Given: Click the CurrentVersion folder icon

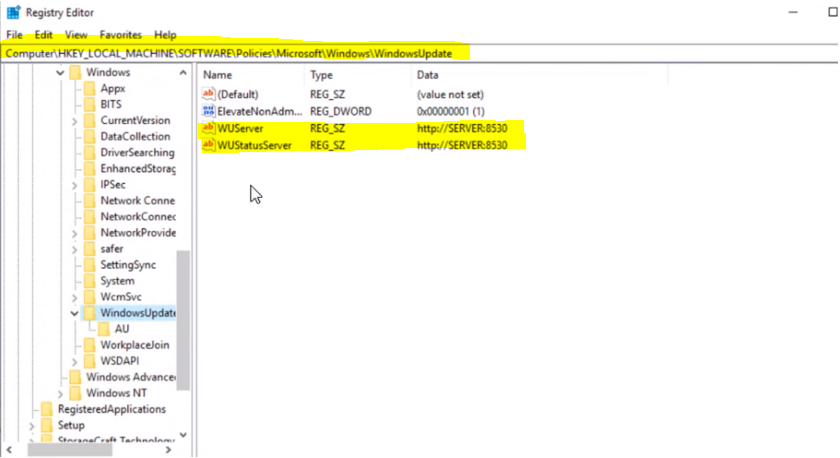Looking at the screenshot, I should (x=90, y=120).
